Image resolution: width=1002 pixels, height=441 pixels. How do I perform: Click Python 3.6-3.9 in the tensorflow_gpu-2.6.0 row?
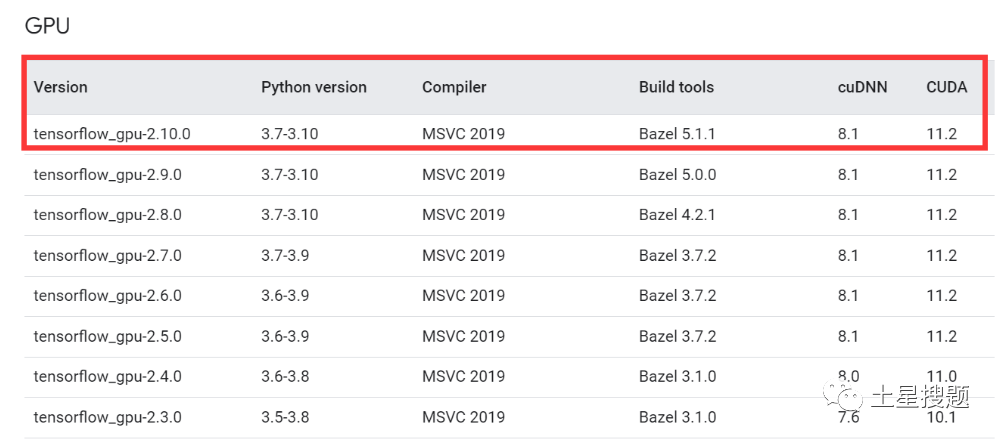tap(285, 296)
